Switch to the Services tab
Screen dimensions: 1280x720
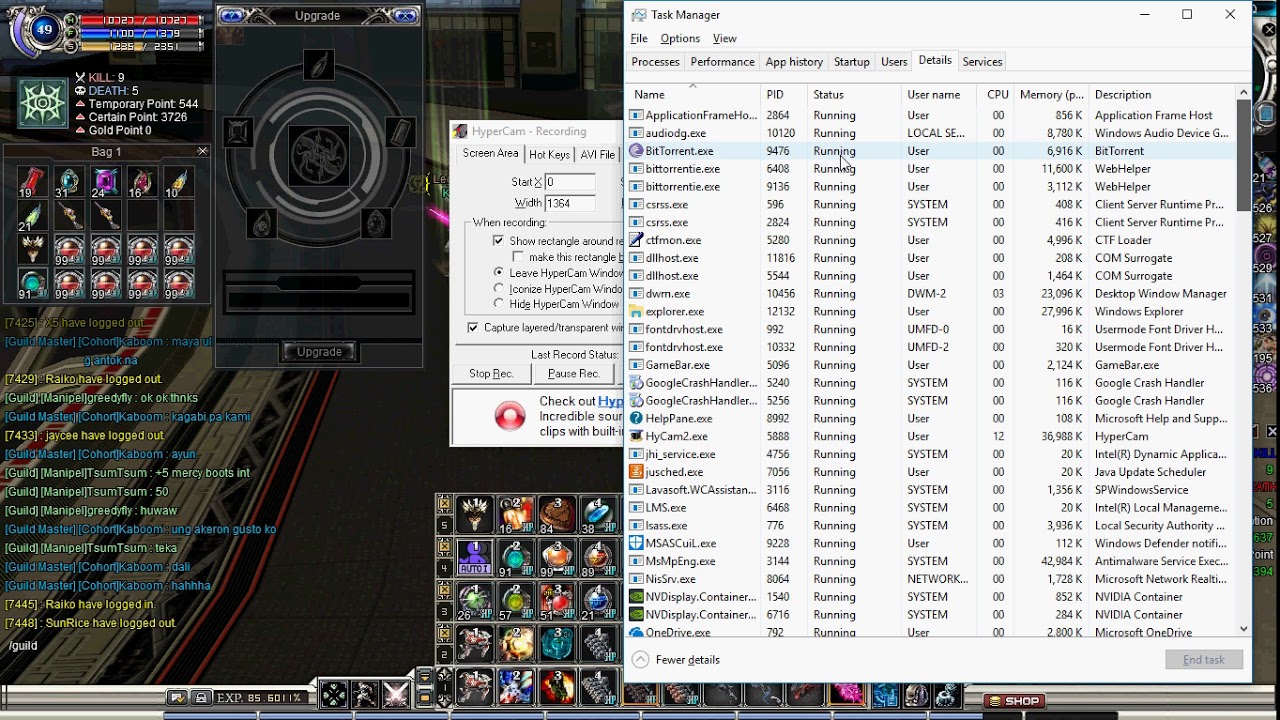click(x=982, y=62)
